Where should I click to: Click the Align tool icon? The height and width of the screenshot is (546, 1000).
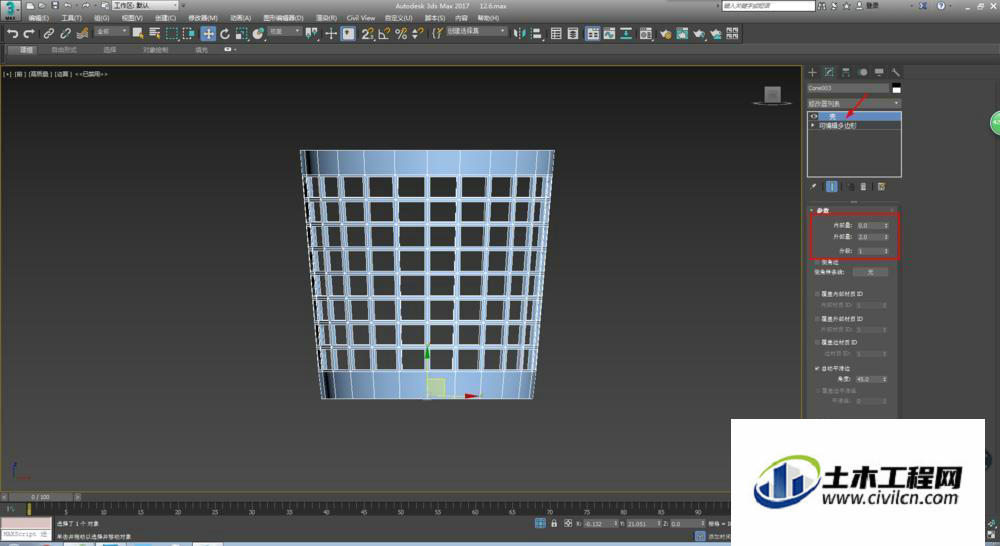536,34
